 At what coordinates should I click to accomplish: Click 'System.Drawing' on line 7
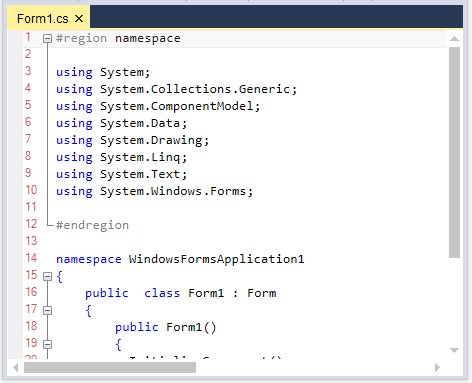tap(151, 140)
